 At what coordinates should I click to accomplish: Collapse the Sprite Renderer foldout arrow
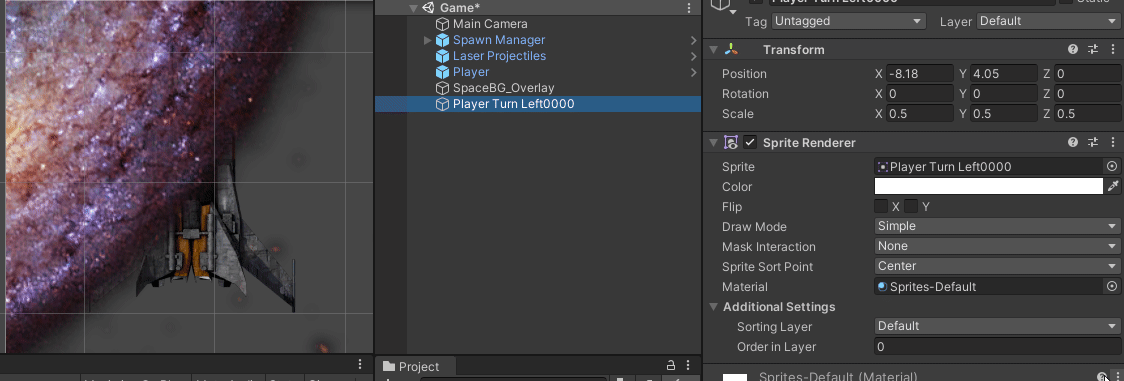pyautogui.click(x=713, y=143)
